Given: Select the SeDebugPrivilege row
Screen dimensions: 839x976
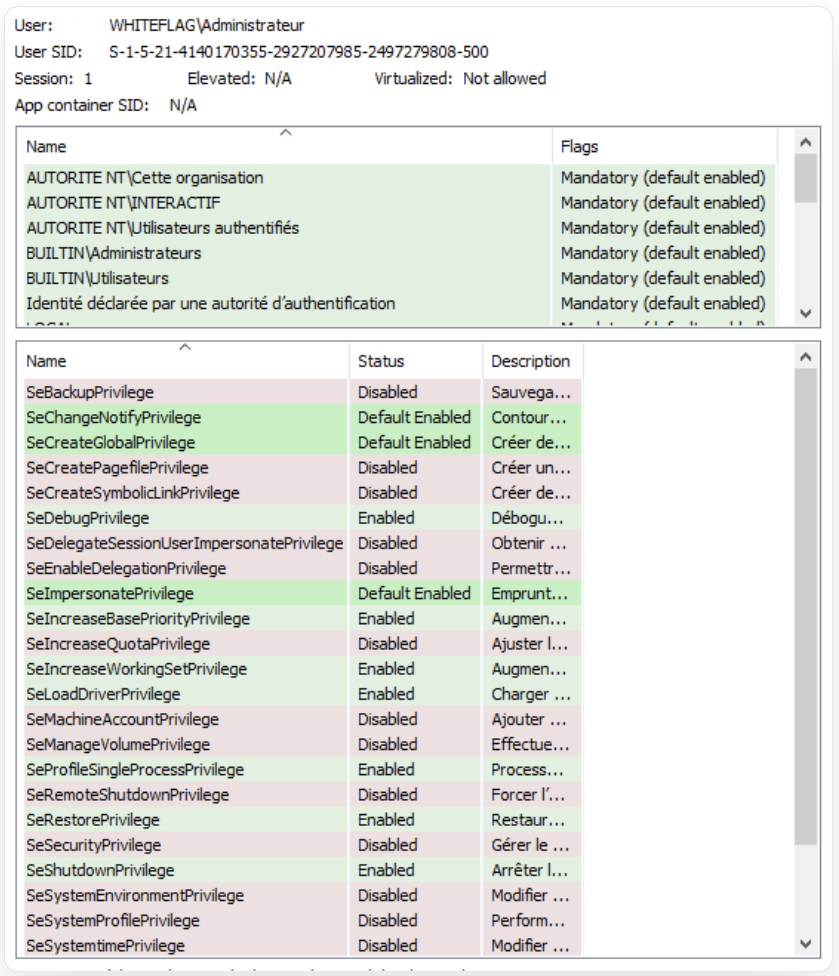Looking at the screenshot, I should point(88,518).
